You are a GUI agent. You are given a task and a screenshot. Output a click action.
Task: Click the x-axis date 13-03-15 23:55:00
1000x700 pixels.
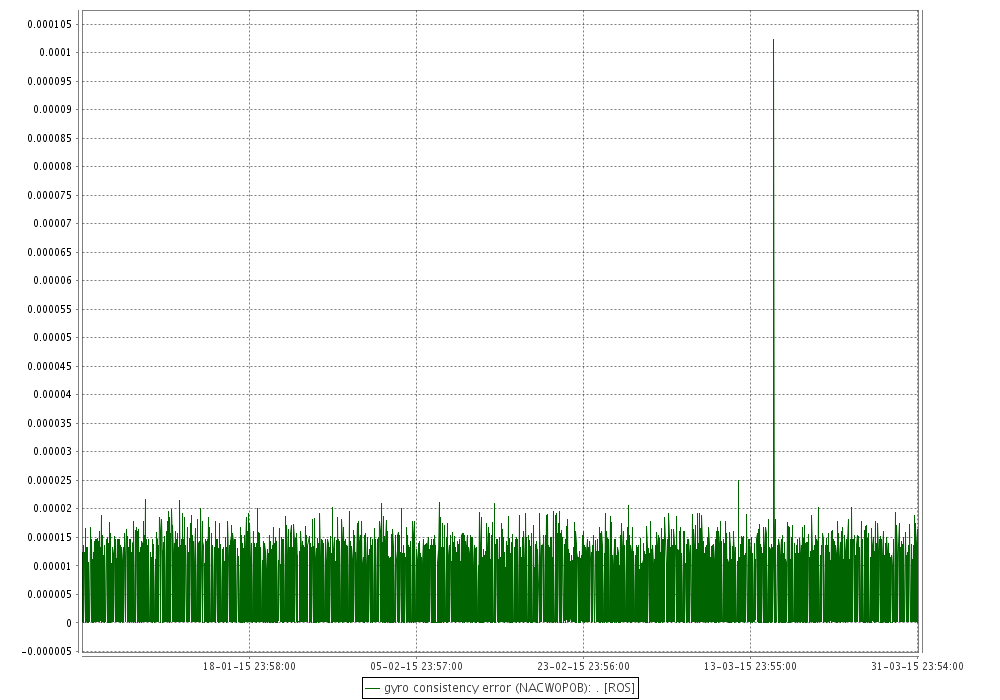[750, 666]
